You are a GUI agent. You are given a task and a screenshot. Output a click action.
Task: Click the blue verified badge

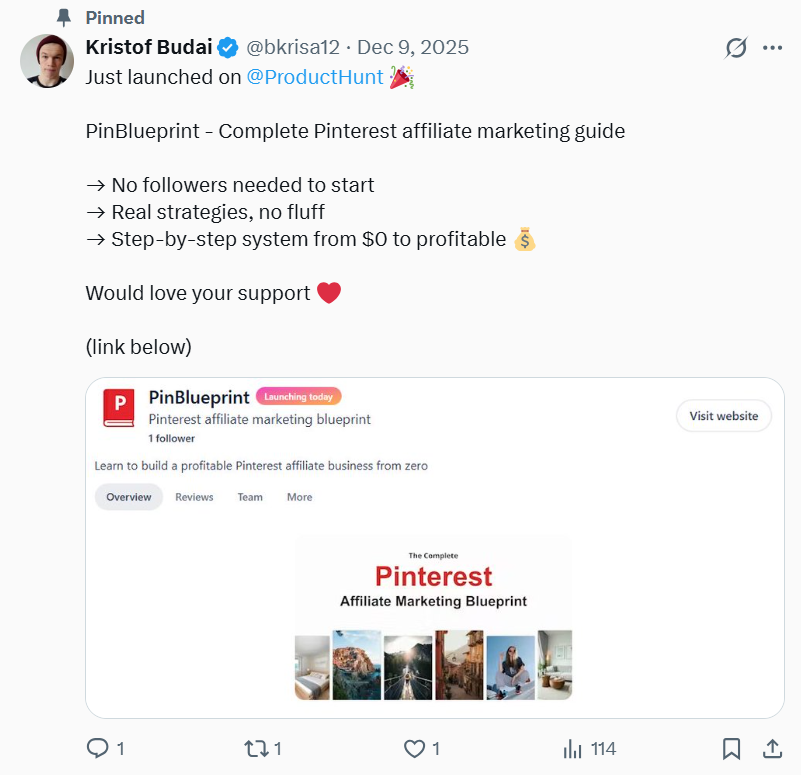[228, 48]
